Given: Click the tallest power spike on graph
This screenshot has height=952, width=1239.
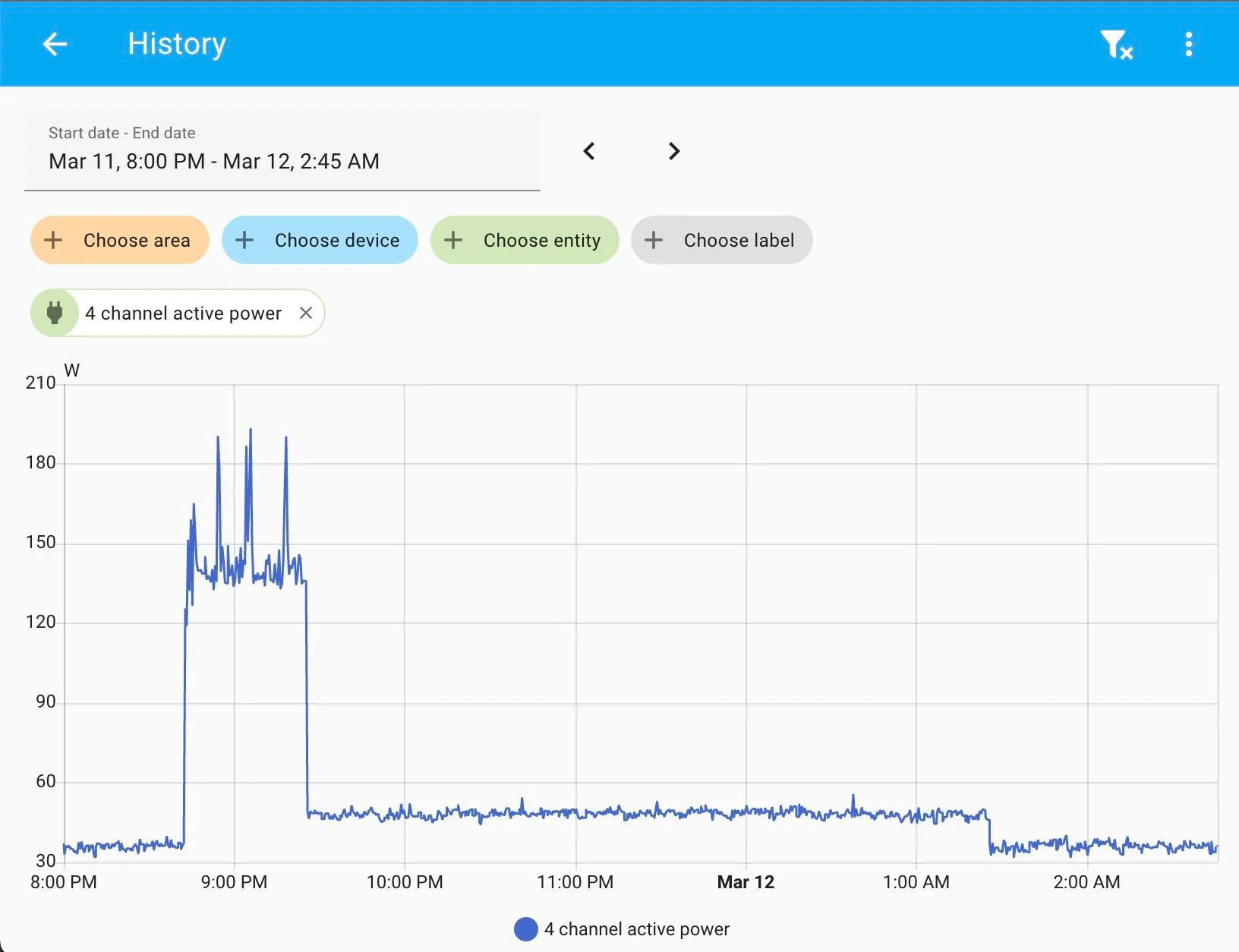Looking at the screenshot, I should tap(251, 431).
